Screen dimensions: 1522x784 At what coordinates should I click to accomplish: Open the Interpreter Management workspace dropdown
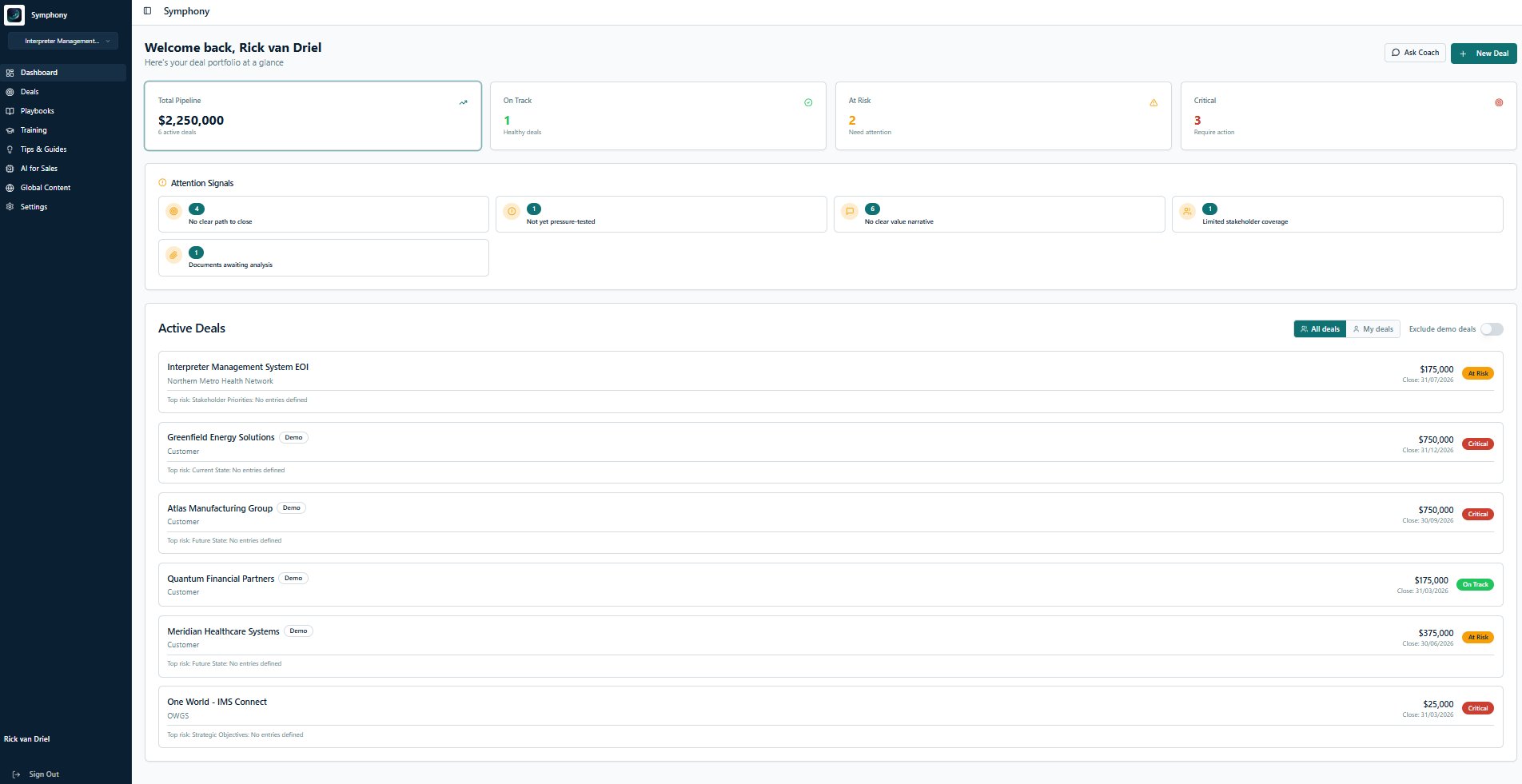pyautogui.click(x=63, y=41)
